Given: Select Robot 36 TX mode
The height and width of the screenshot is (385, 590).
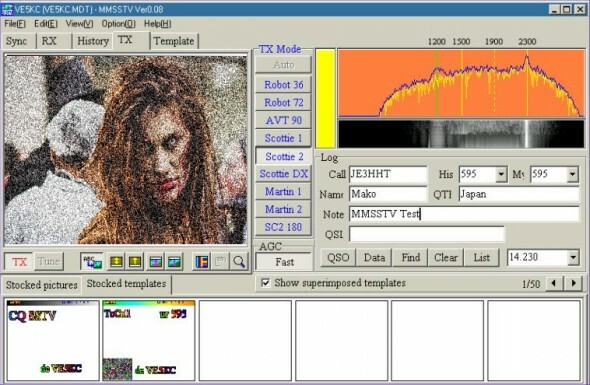Looking at the screenshot, I should pos(284,85).
